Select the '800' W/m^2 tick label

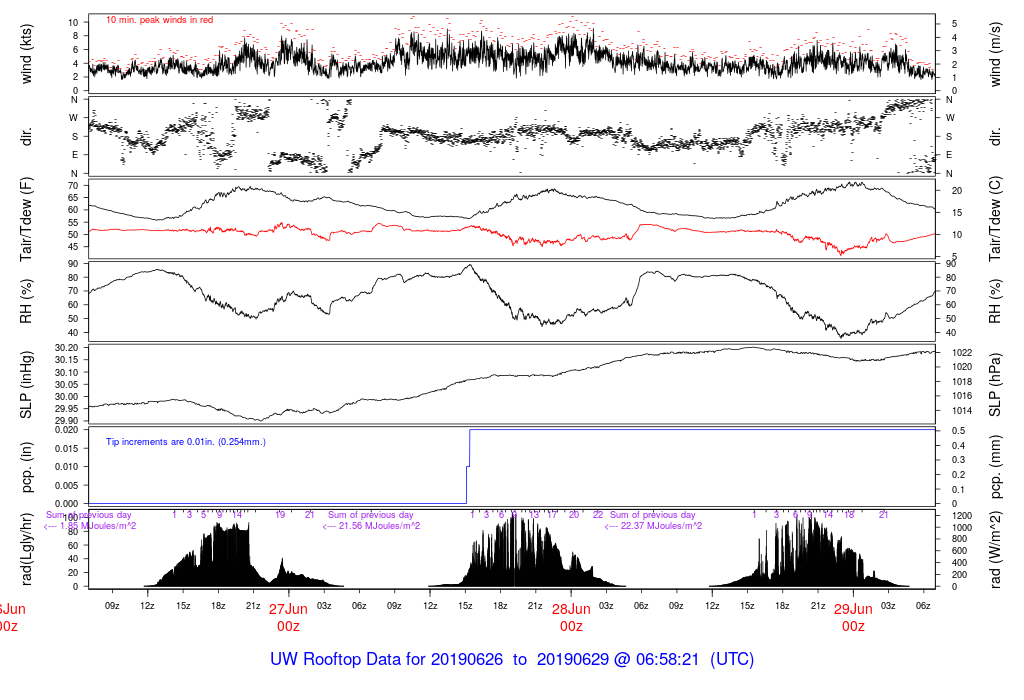959,539
